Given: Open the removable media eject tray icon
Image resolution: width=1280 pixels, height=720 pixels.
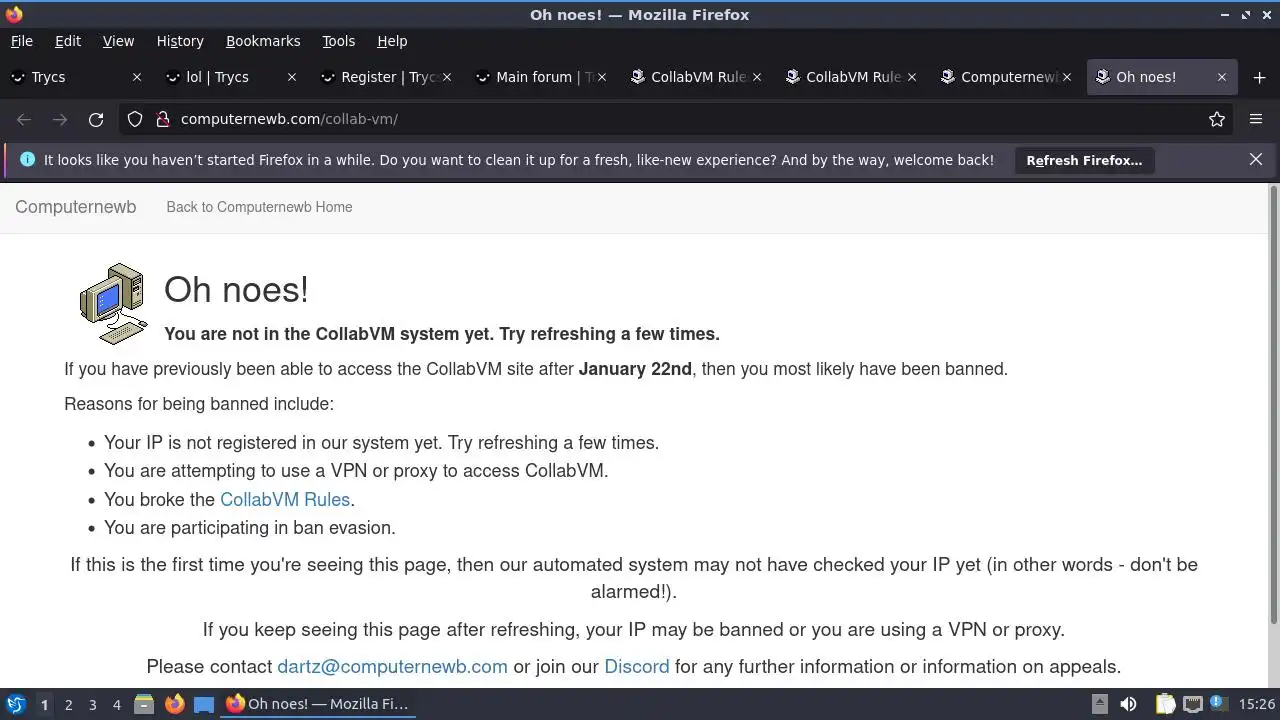Looking at the screenshot, I should [x=1099, y=704].
